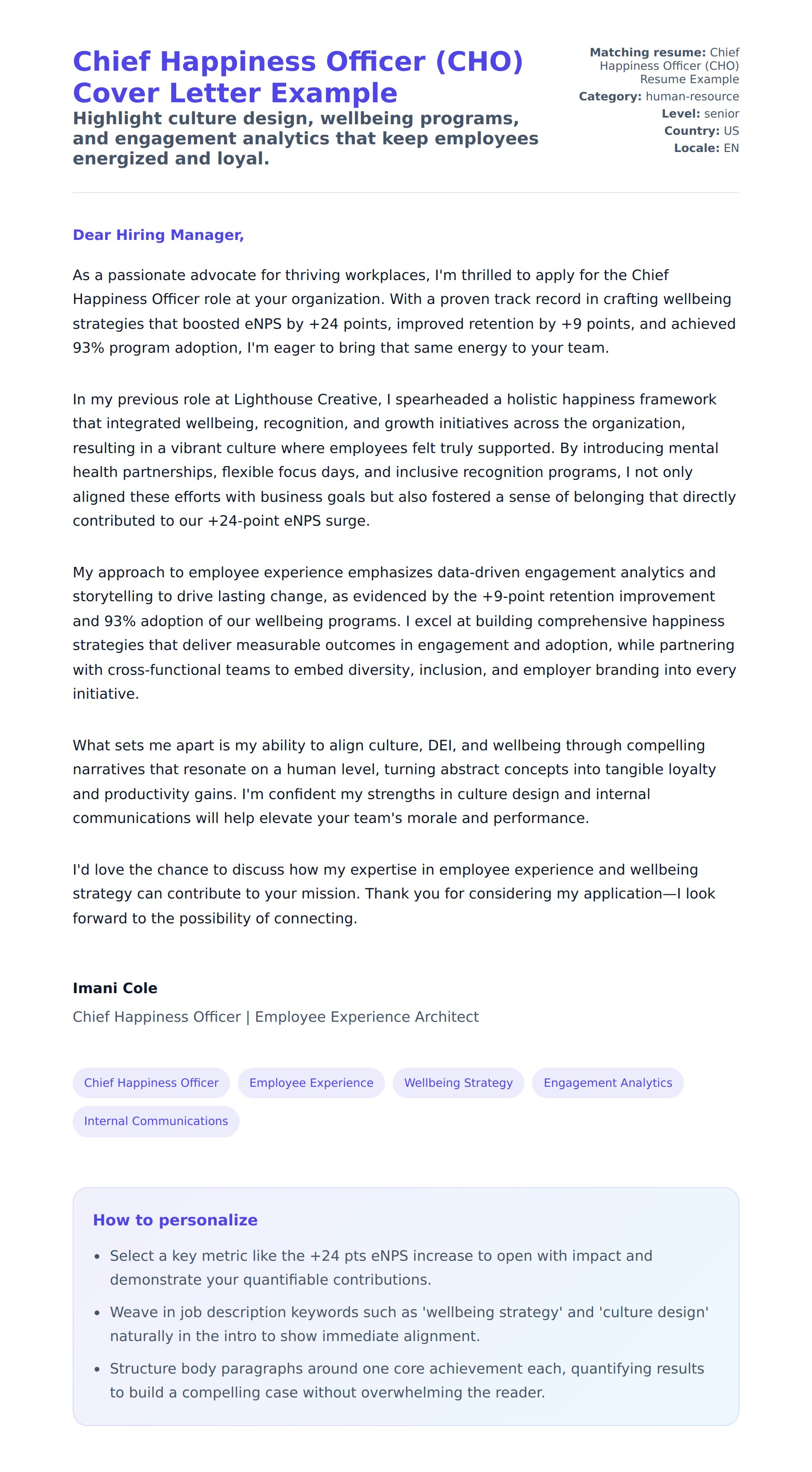Click the Imani Cole signature name

[x=115, y=988]
